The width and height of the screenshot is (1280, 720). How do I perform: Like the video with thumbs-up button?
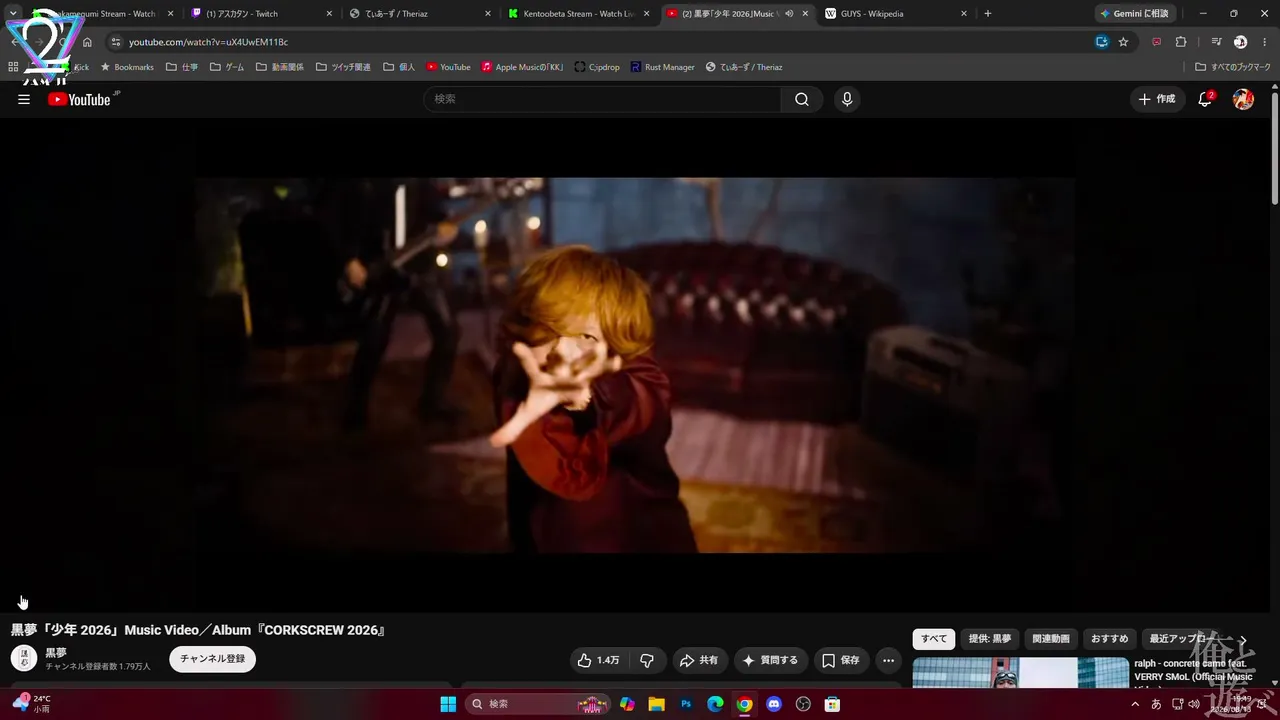[598, 660]
